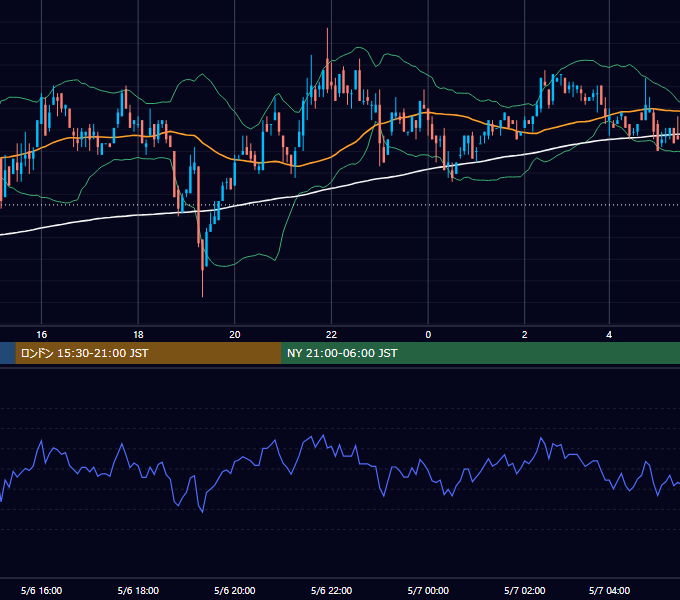
Task: Click the ロンドン 15:30-21:00 JST session bar
Action: 148,353
